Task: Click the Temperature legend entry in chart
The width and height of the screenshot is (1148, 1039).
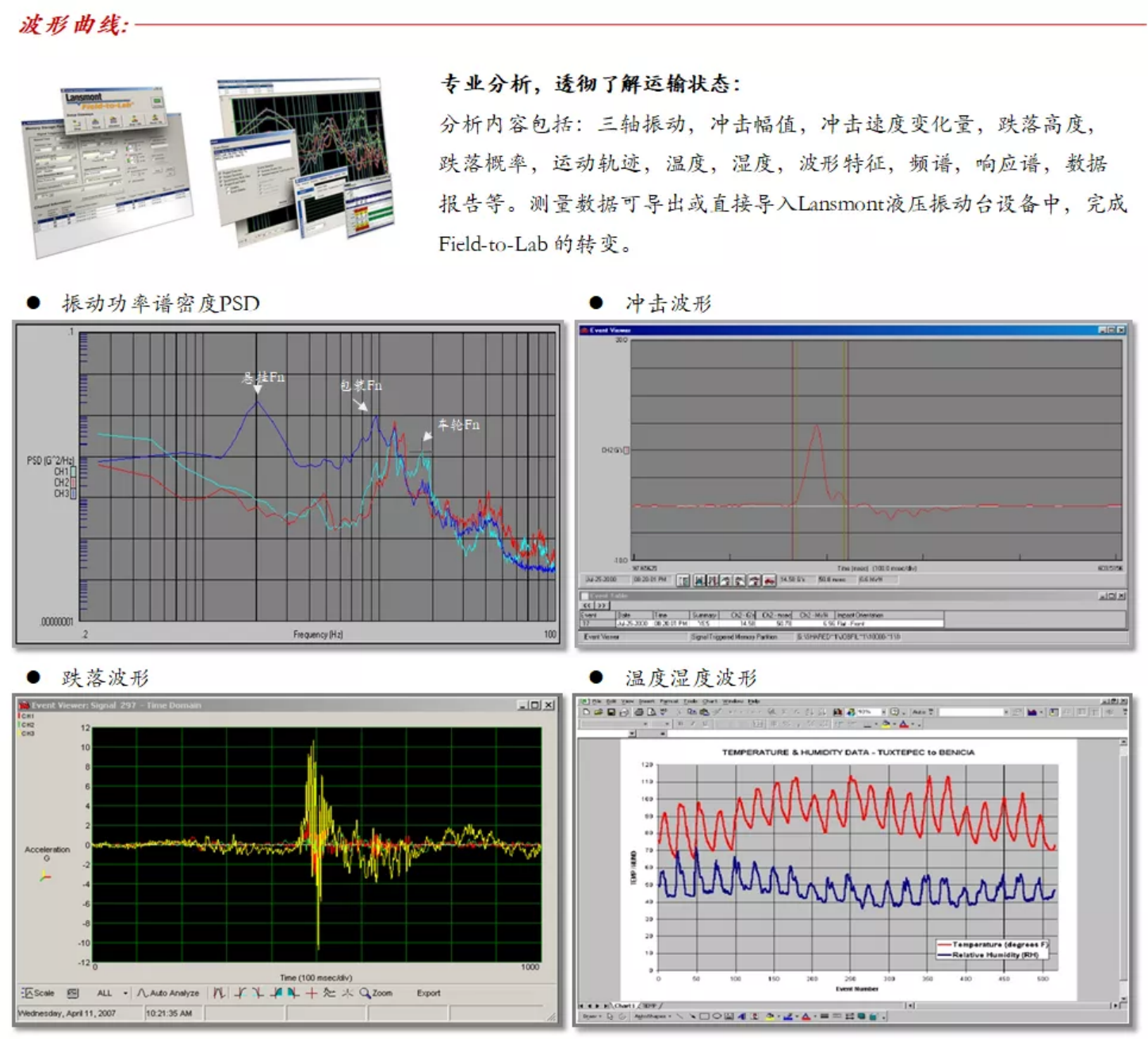Action: click(x=993, y=945)
